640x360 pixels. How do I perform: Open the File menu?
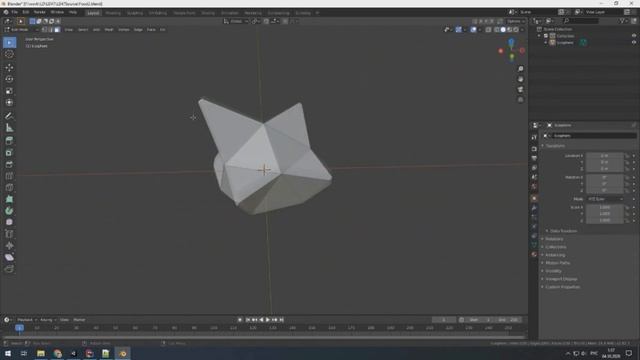tap(14, 12)
